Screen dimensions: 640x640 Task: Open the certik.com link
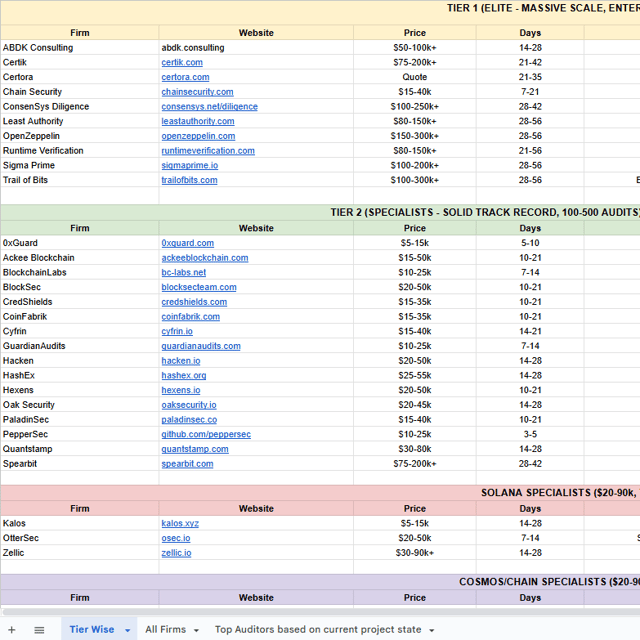[x=182, y=62]
